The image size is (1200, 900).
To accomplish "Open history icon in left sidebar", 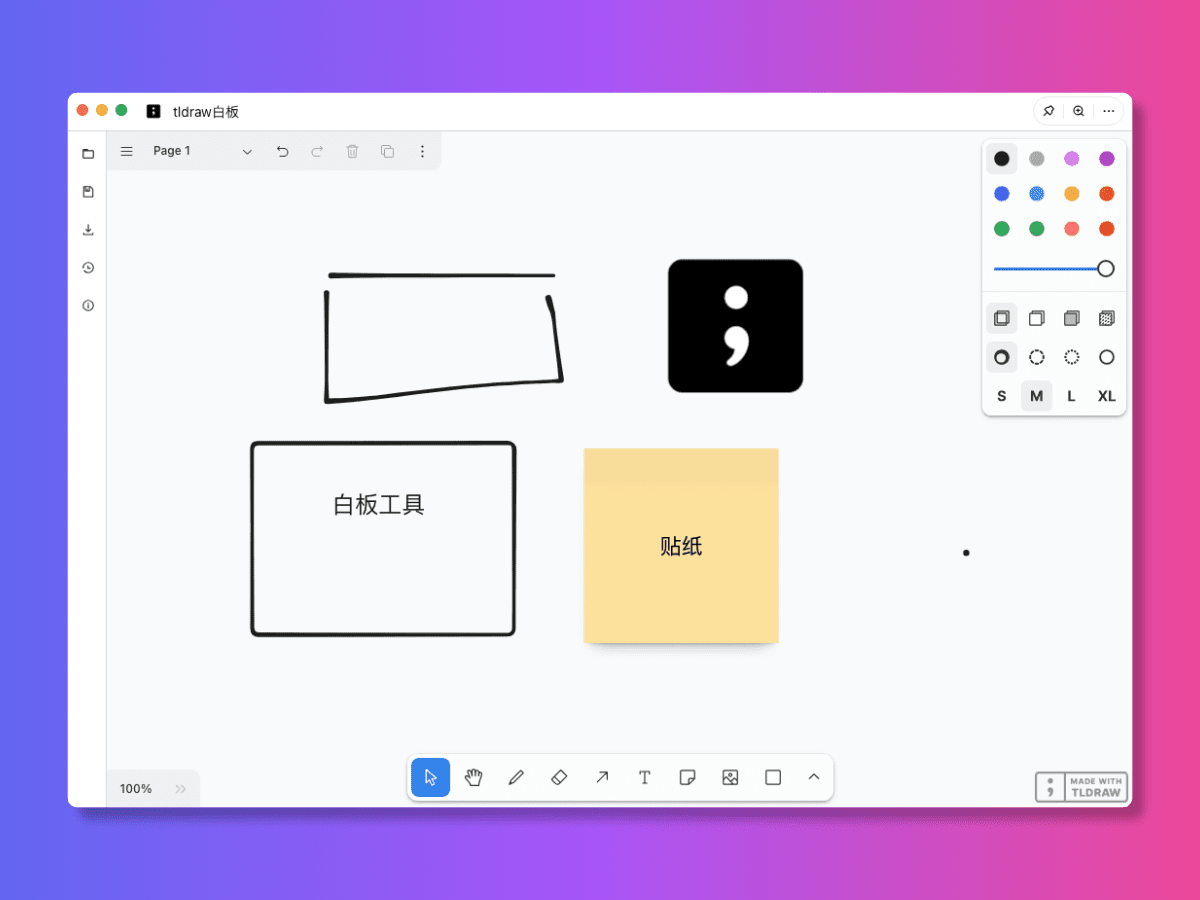I will 88,267.
